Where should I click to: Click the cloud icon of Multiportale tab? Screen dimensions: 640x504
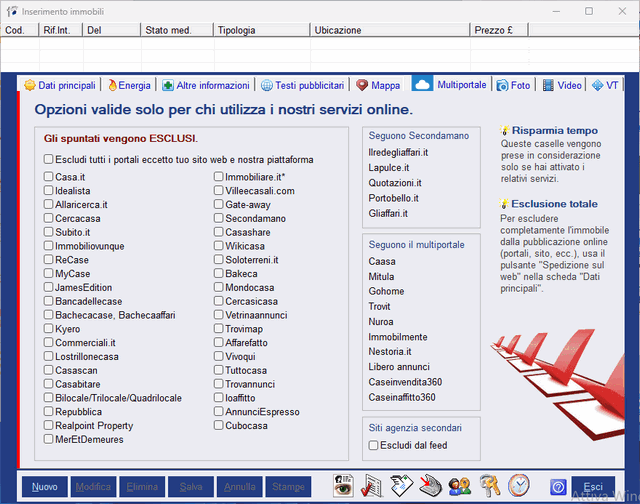(x=422, y=84)
